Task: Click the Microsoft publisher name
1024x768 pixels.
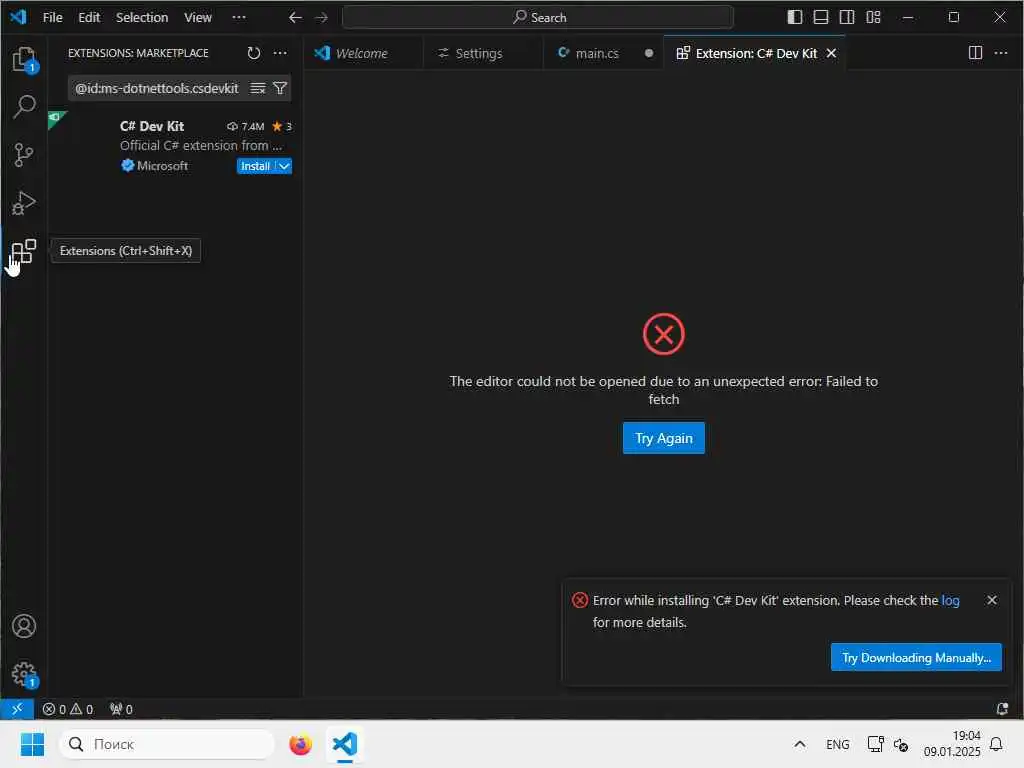Action: click(163, 166)
